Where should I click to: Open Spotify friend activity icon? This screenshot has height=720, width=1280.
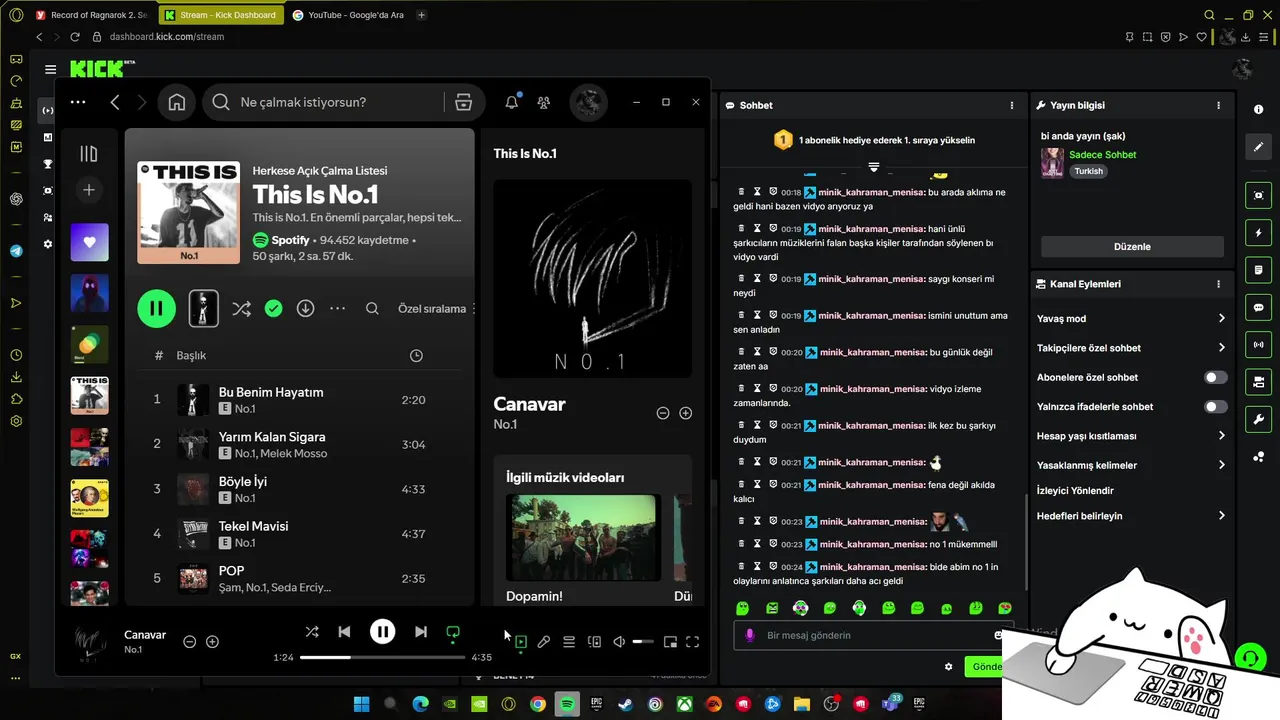543,102
